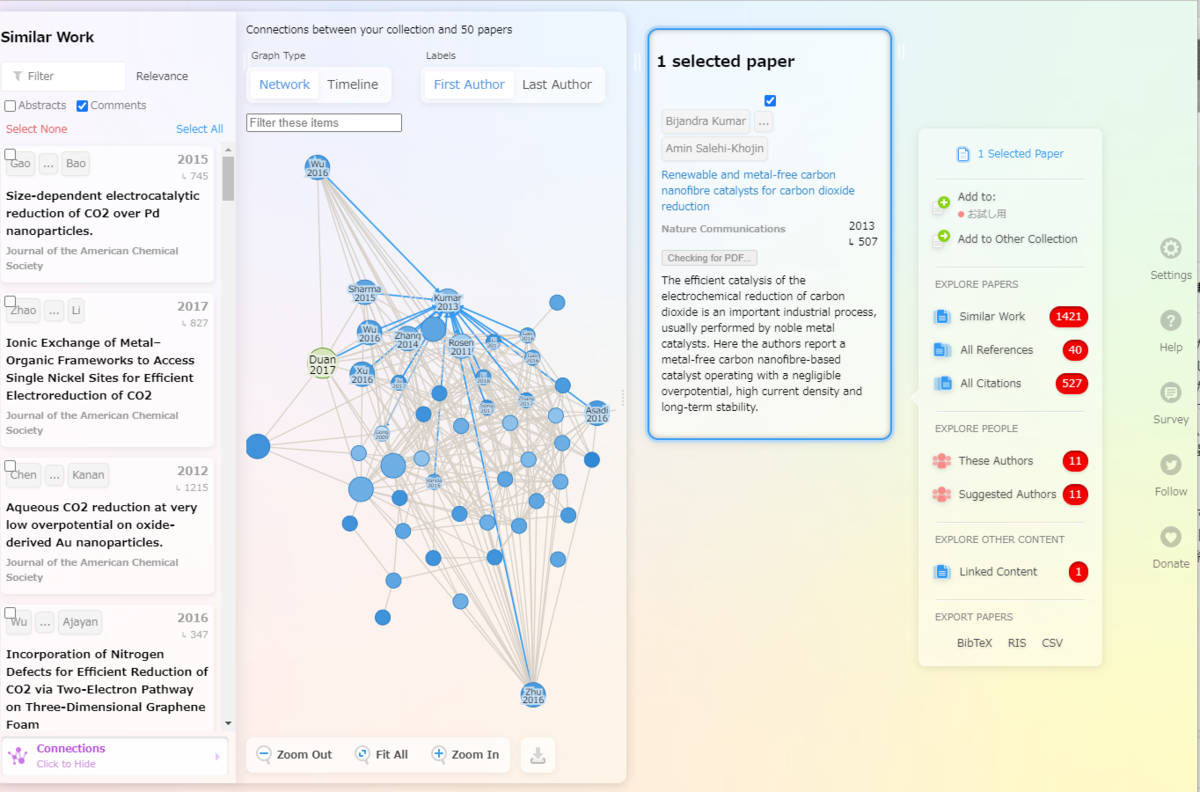Click the Add to Other Collection icon

coord(941,239)
